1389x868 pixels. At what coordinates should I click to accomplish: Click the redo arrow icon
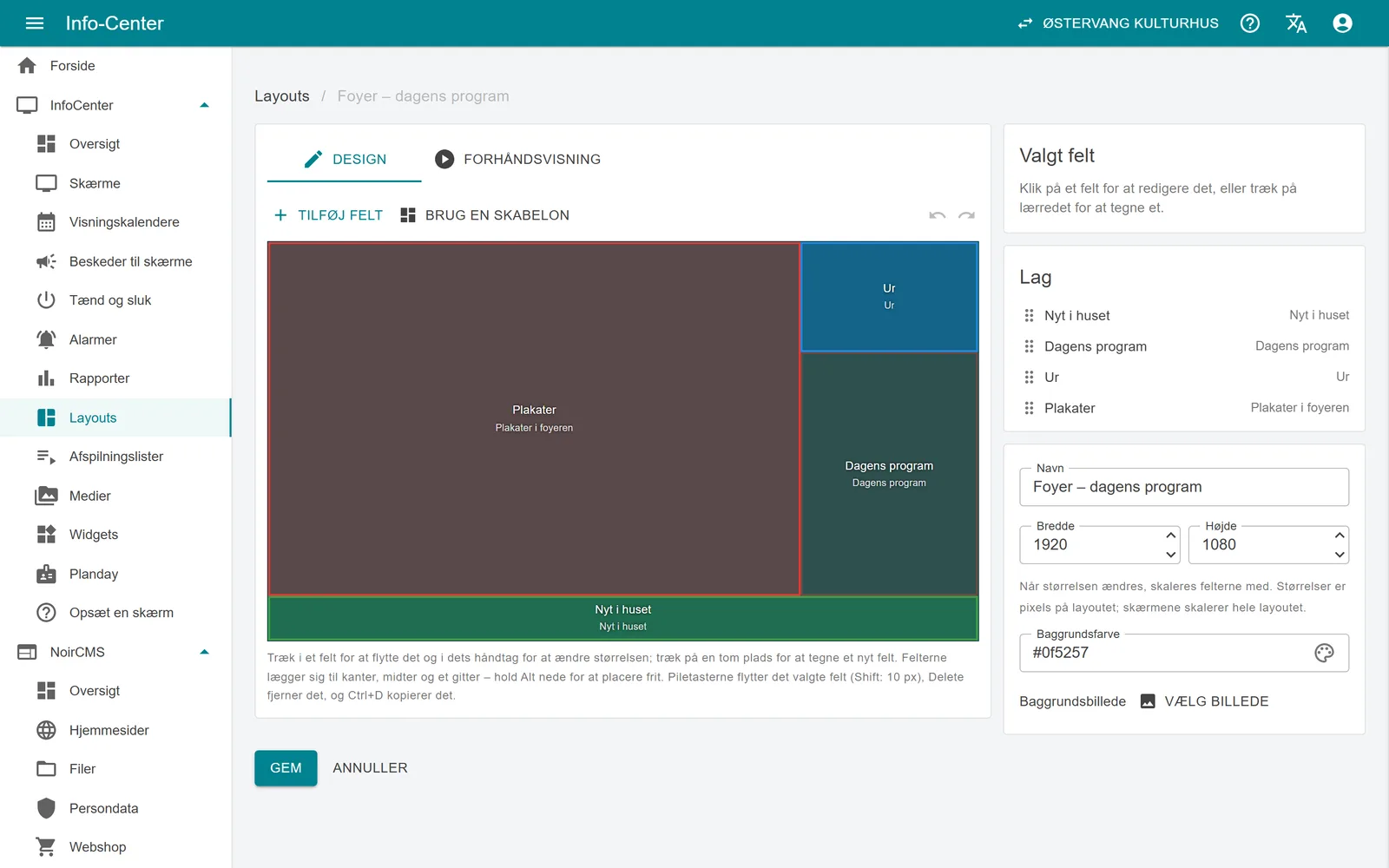(x=966, y=215)
